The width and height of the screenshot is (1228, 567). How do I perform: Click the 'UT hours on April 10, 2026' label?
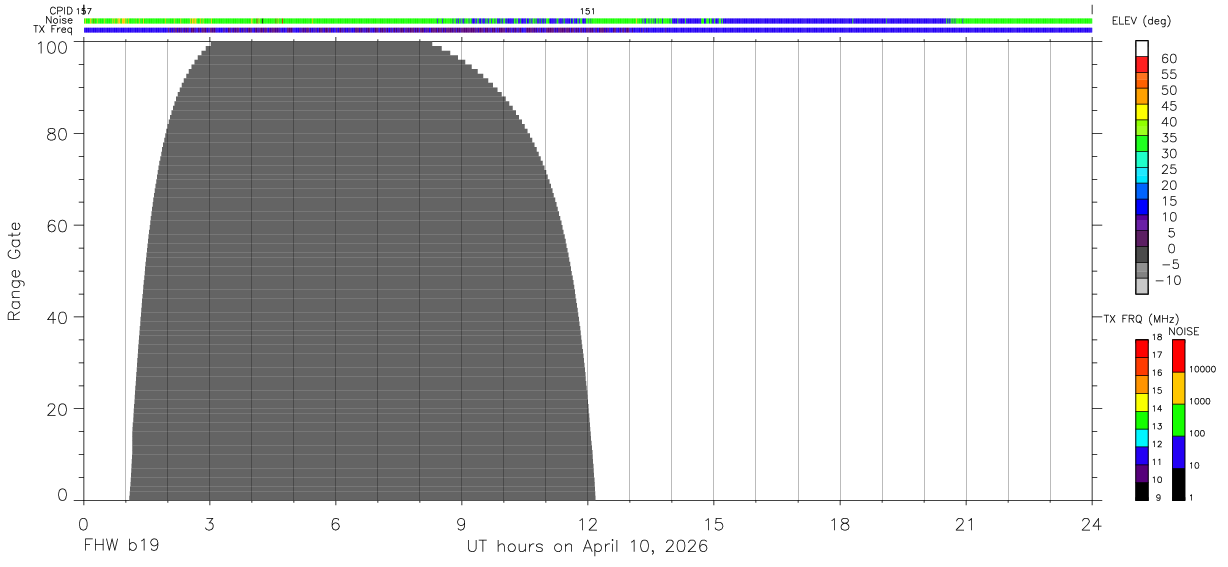click(587, 547)
